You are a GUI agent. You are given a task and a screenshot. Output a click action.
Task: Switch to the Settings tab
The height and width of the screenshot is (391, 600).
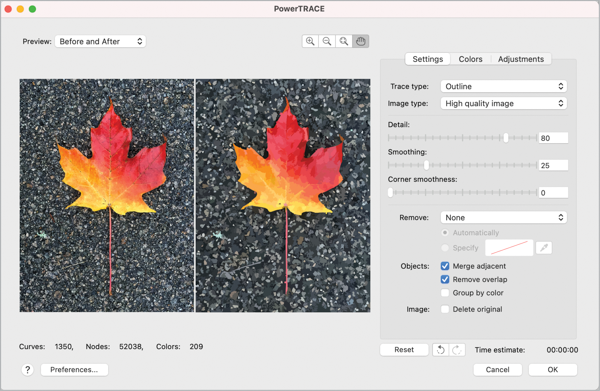pos(427,59)
